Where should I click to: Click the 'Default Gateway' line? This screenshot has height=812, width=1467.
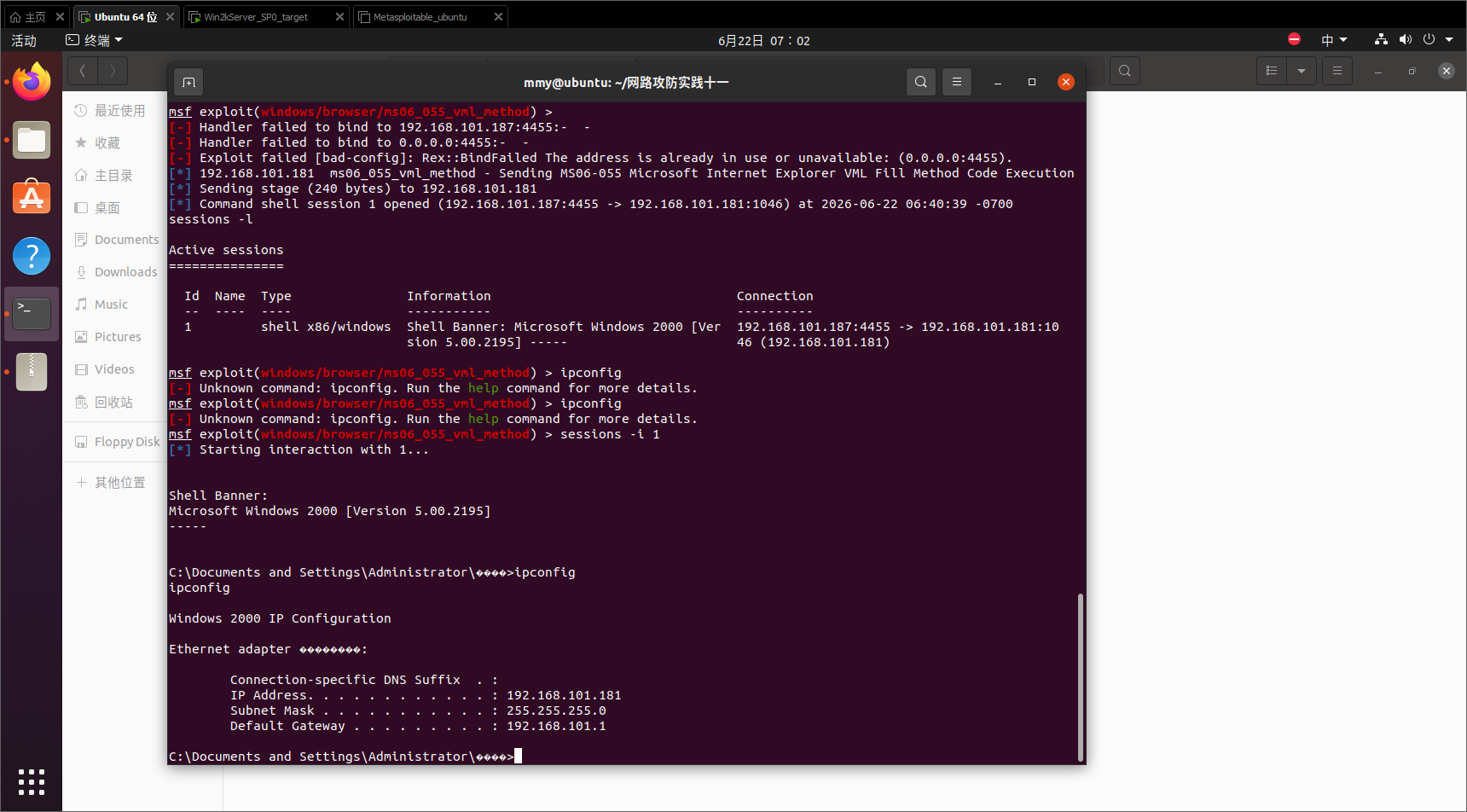point(418,726)
